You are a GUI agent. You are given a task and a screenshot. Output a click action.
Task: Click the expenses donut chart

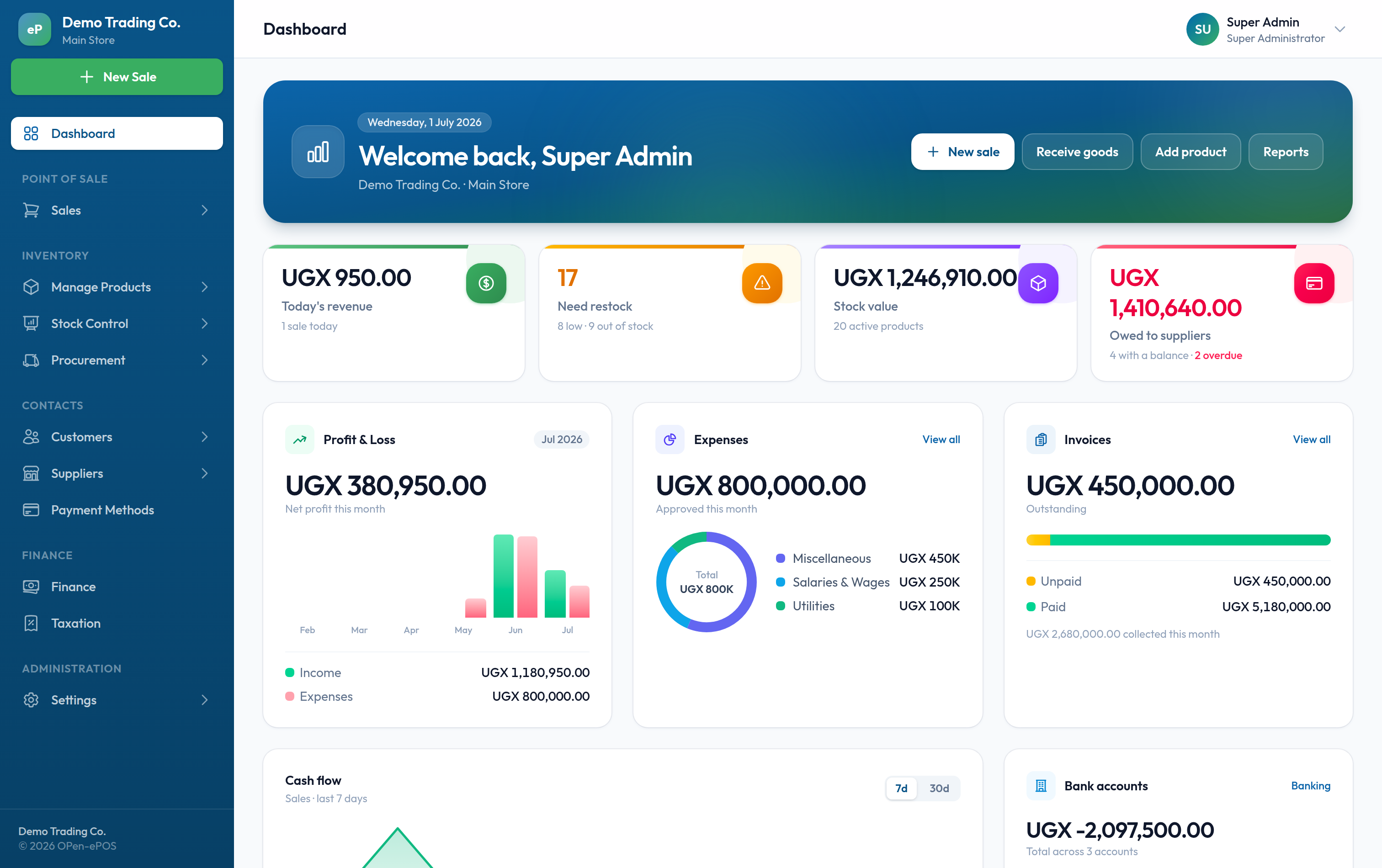(707, 582)
